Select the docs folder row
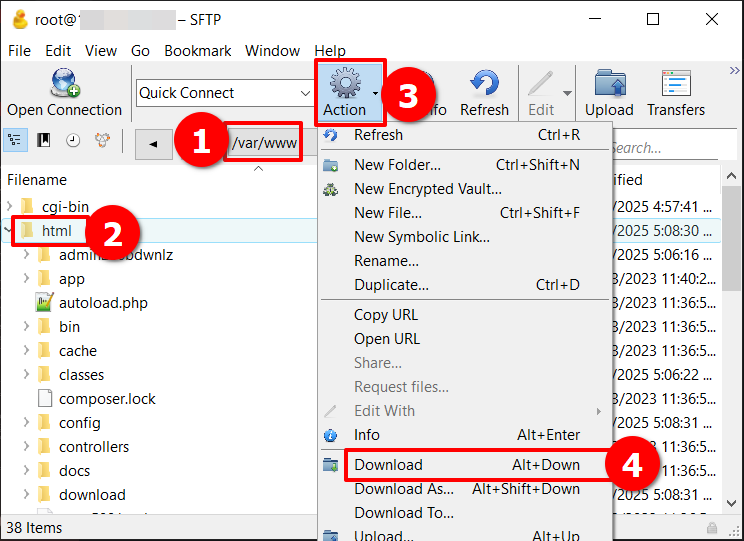Viewport: 744px width, 541px height. click(x=159, y=470)
